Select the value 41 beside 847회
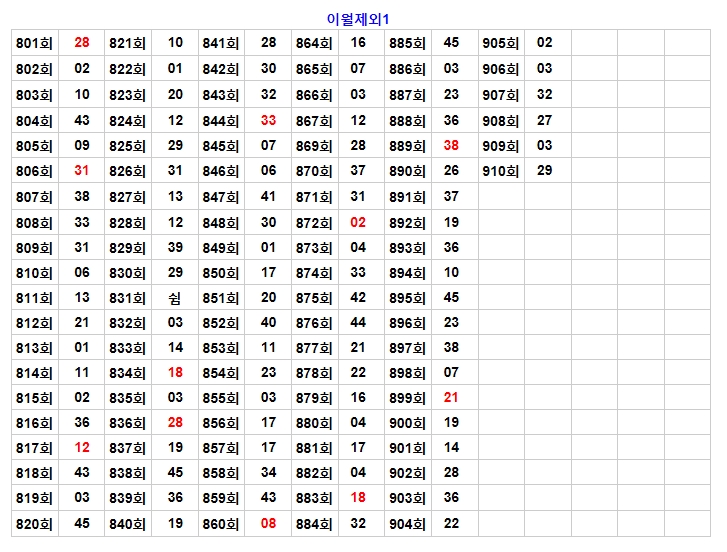Viewport: 727px width, 552px height. (x=268, y=196)
